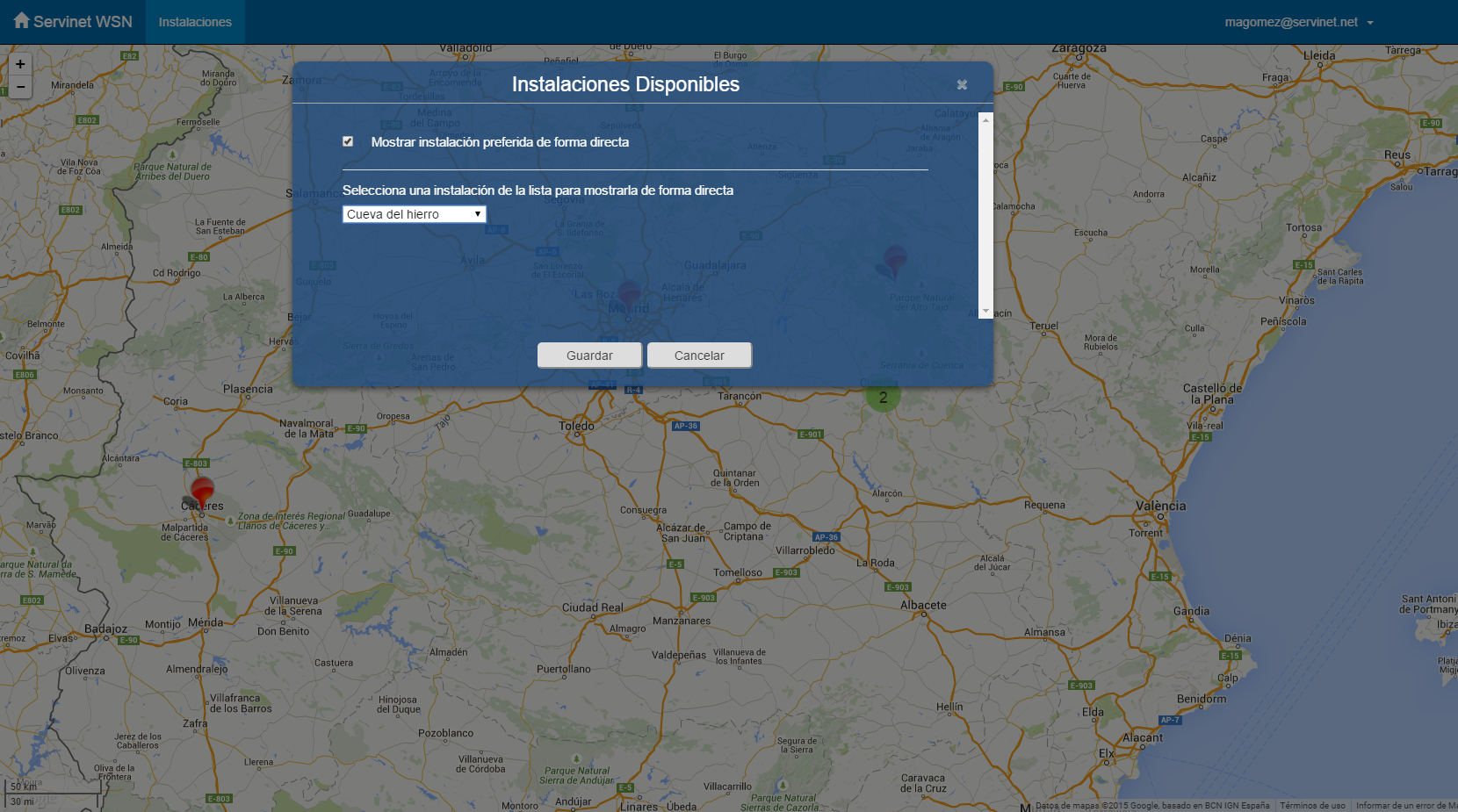Click the green cluster marker labeled 2
This screenshot has width=1458, height=812.
(884, 397)
